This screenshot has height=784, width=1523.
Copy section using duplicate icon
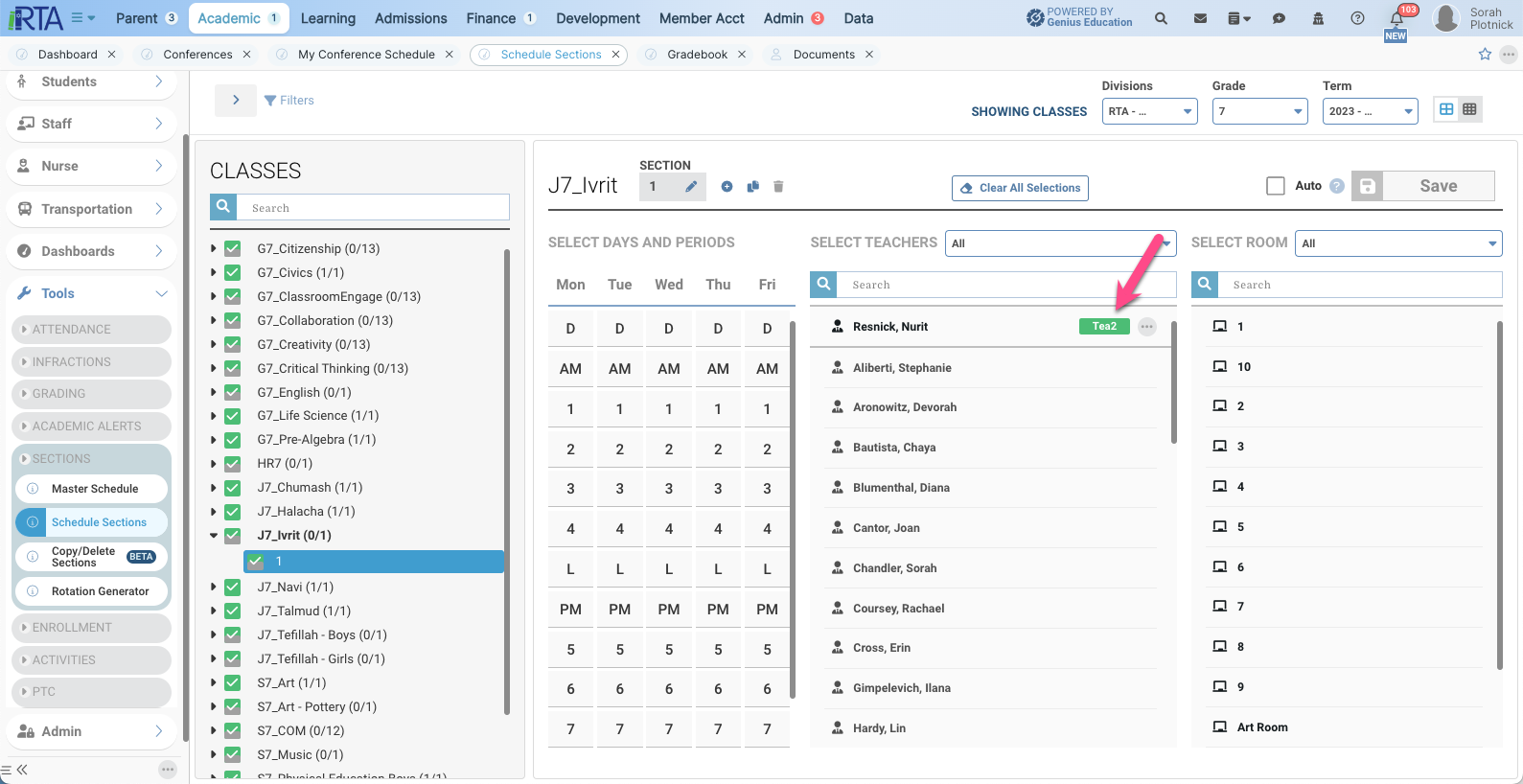pos(753,187)
